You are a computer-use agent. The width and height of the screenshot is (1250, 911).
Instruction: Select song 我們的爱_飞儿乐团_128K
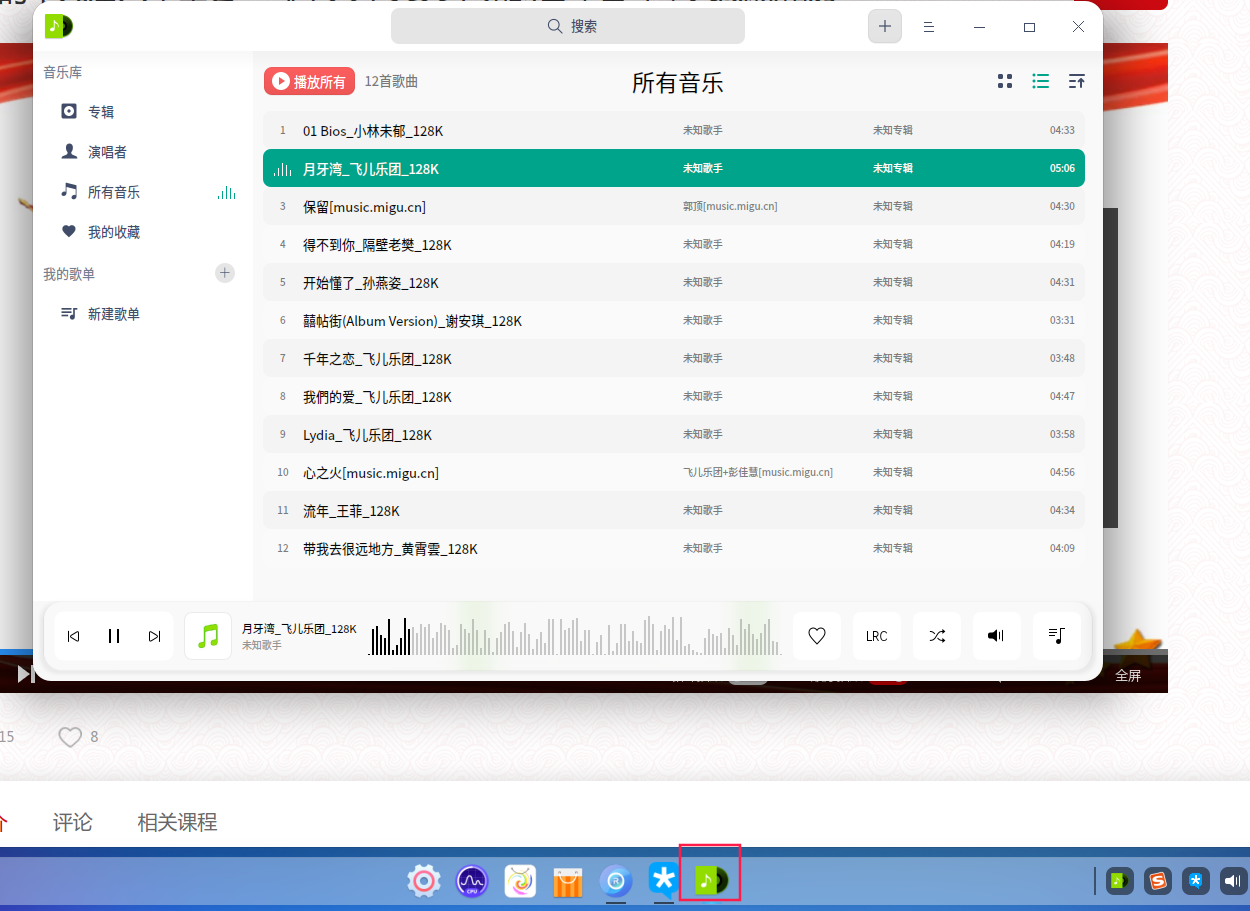pyautogui.click(x=674, y=396)
